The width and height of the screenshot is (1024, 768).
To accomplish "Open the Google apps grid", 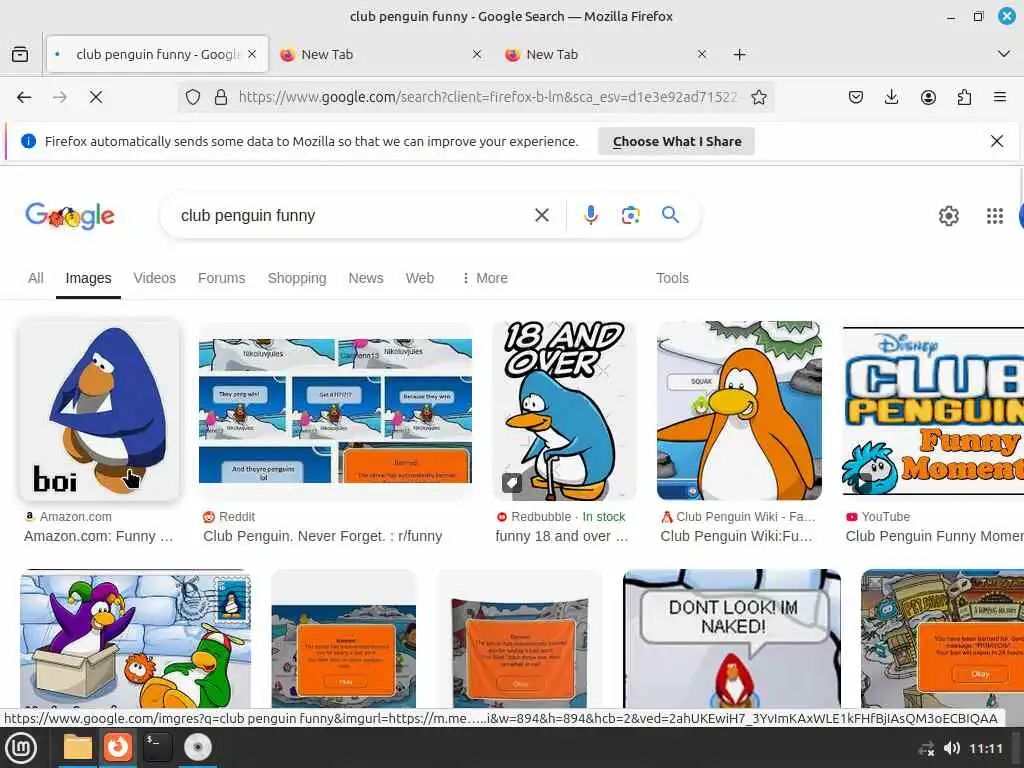I will 995,216.
